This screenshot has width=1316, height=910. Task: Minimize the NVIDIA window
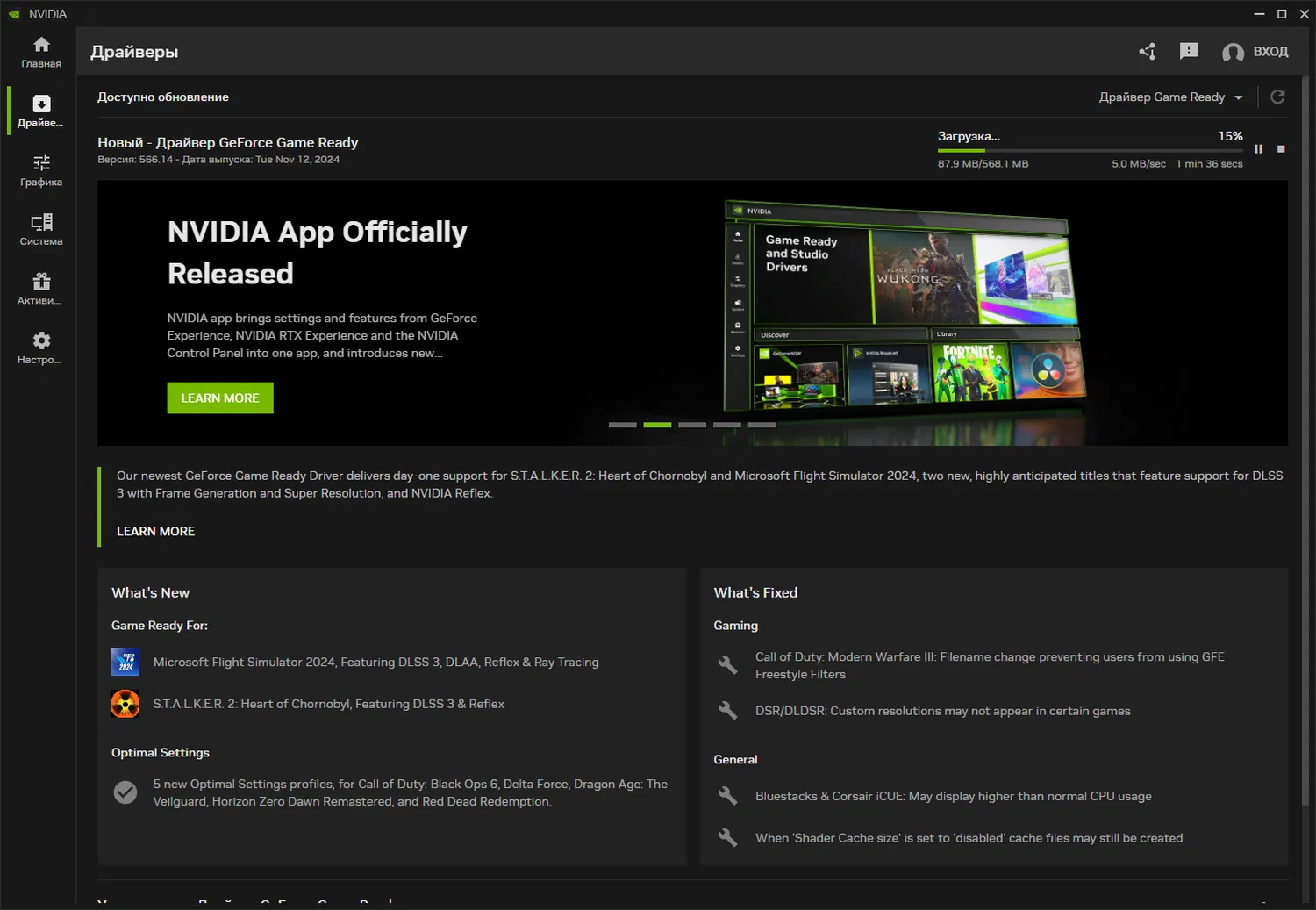[x=1259, y=14]
